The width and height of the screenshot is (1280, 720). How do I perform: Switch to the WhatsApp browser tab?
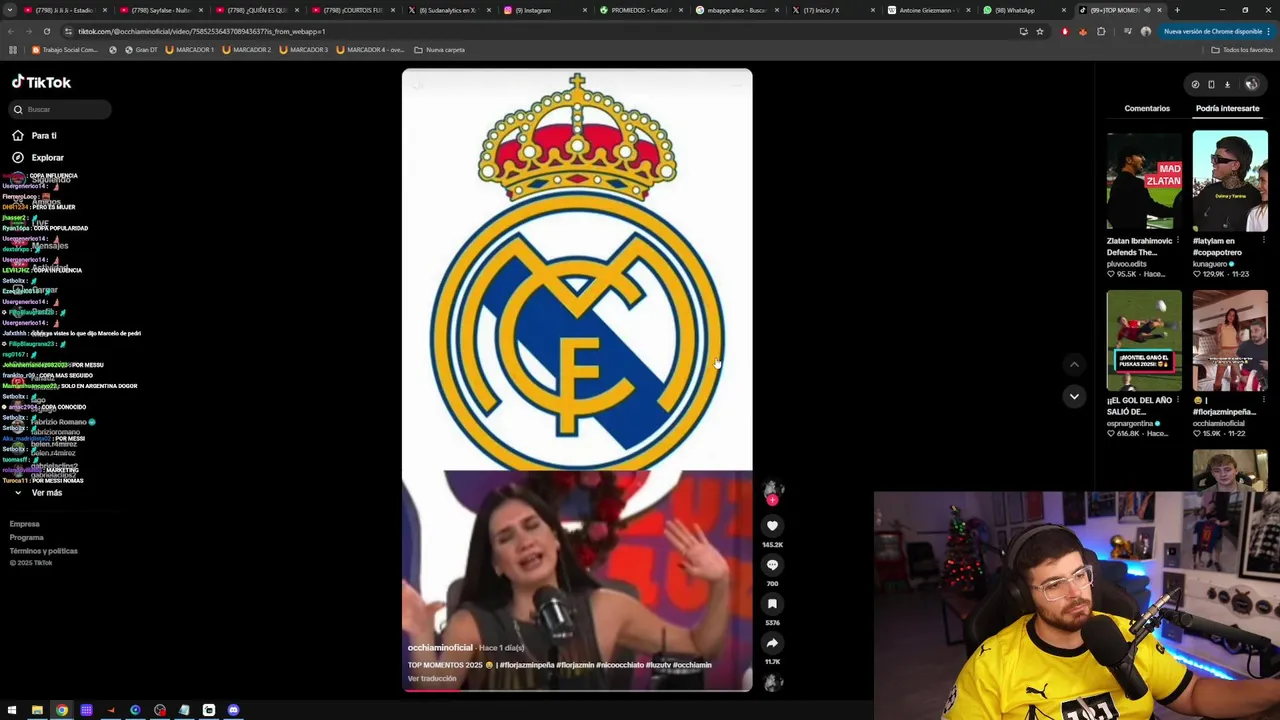[x=1024, y=10]
